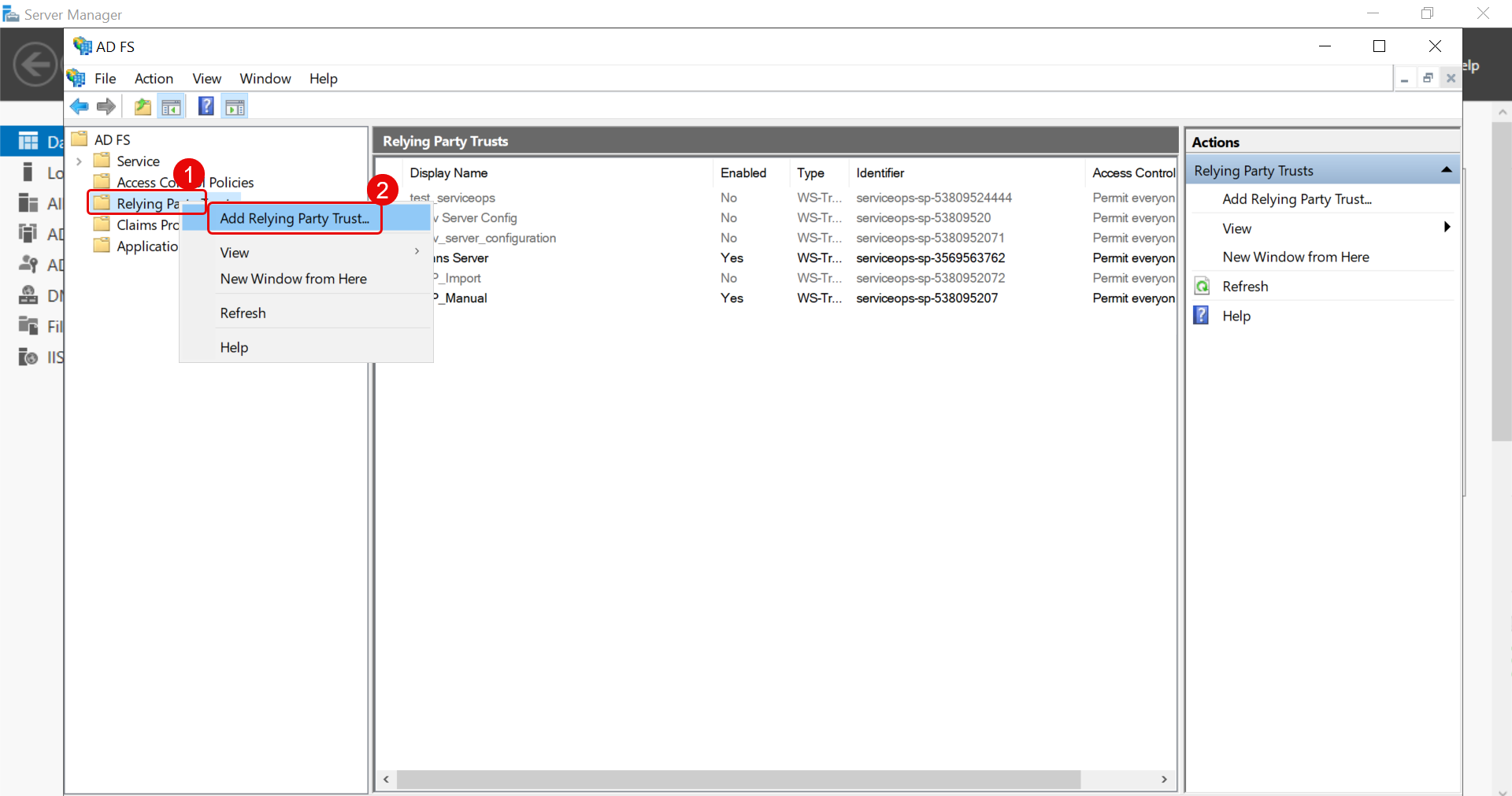Click the blue back navigation arrow
The height and width of the screenshot is (796, 1512).
(x=78, y=106)
